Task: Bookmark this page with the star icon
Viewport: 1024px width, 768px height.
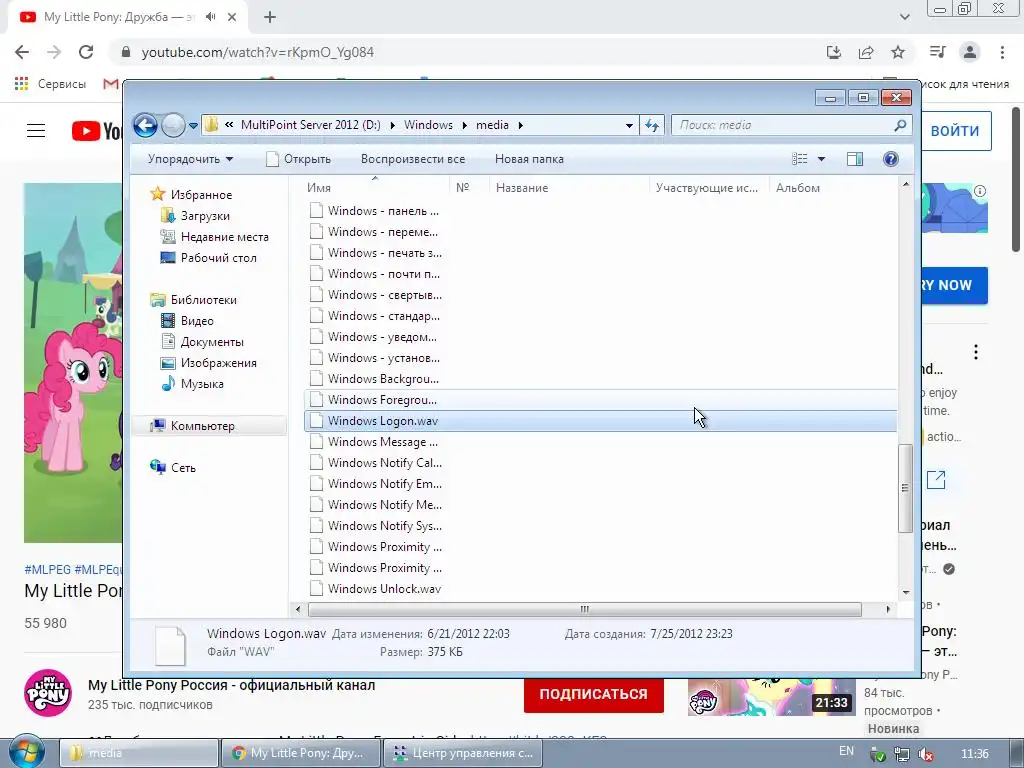Action: tap(898, 52)
